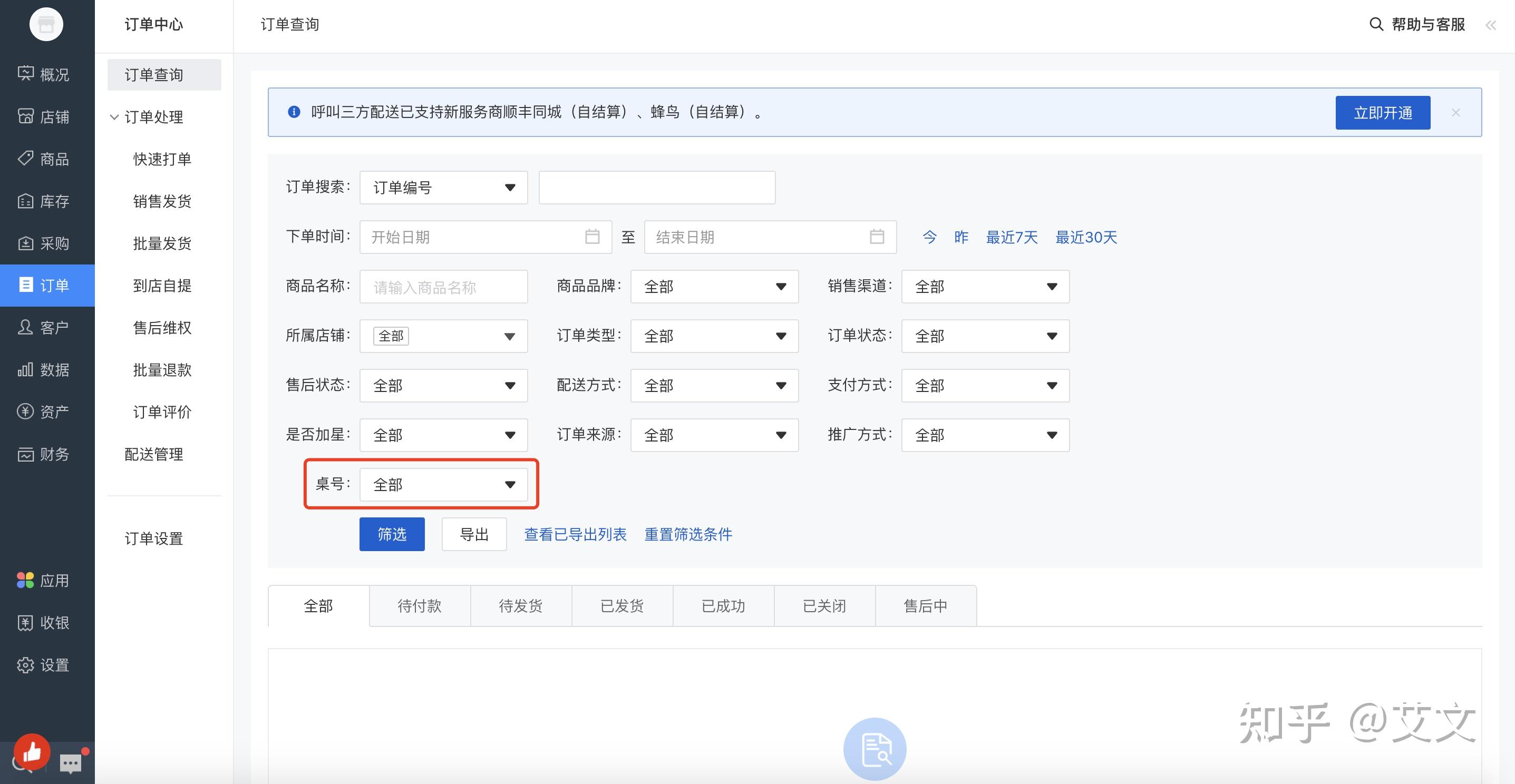Click the 导出 export button
This screenshot has height=784, width=1515.
pyautogui.click(x=474, y=534)
